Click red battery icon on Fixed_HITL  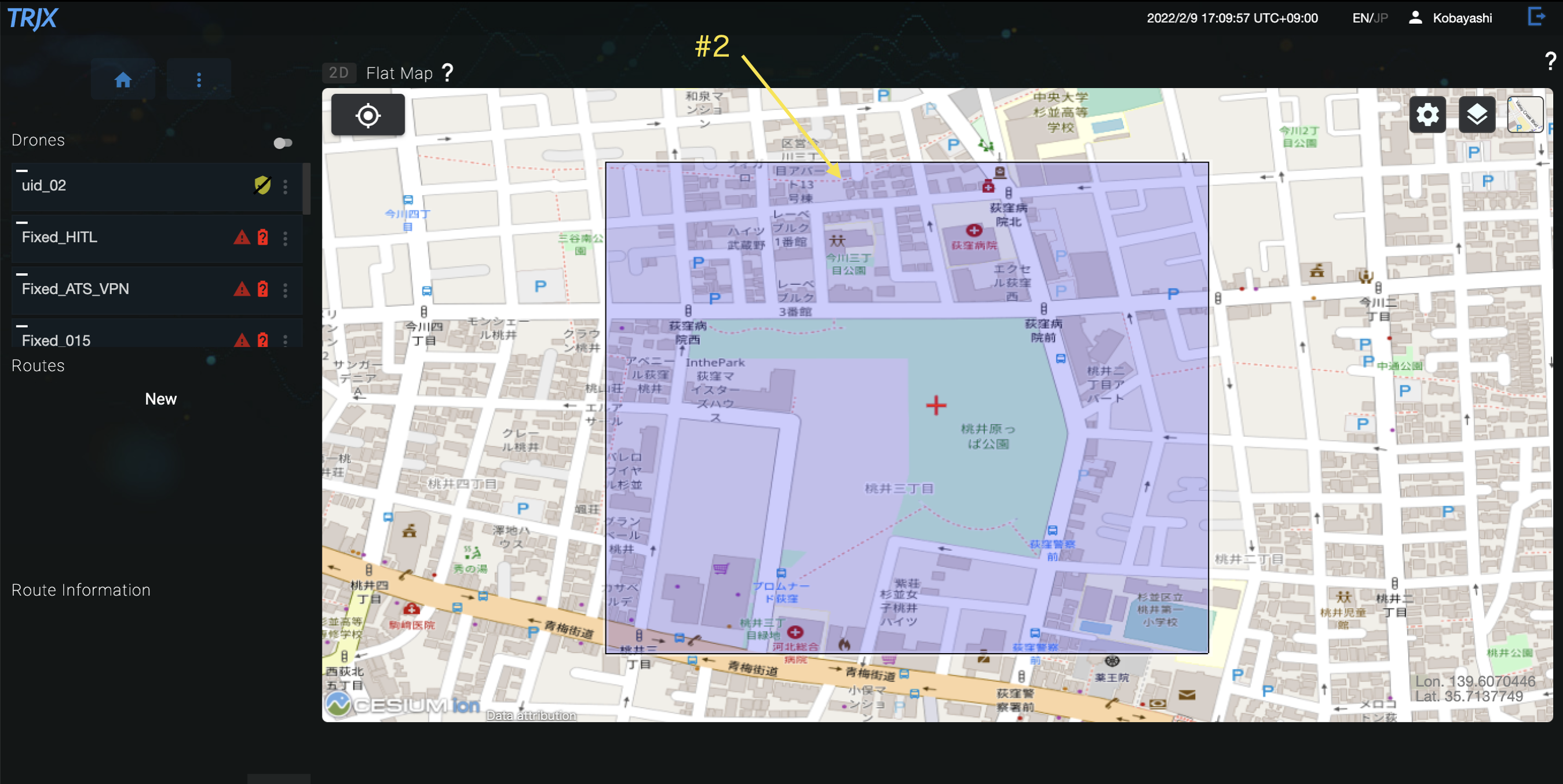(x=263, y=237)
